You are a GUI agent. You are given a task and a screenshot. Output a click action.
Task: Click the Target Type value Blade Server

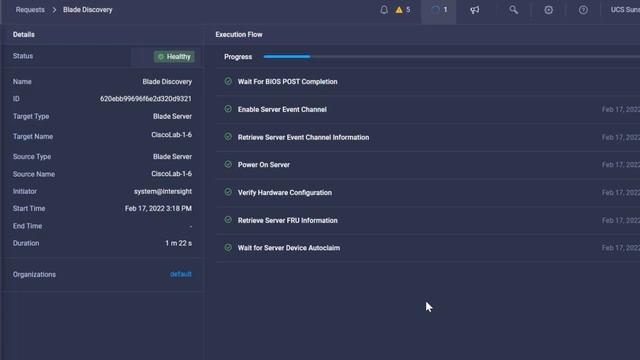[x=172, y=116]
